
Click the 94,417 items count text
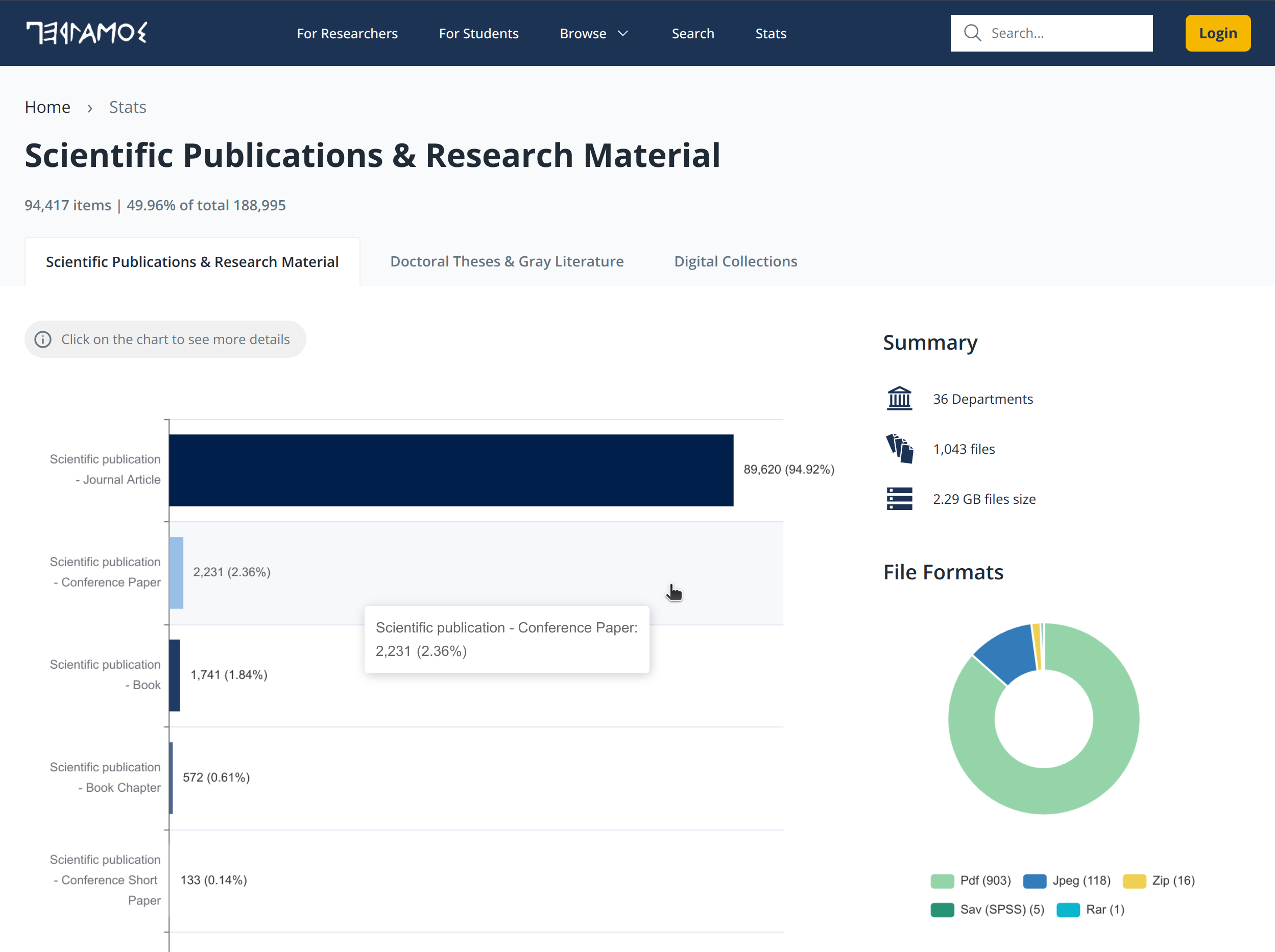[x=67, y=205]
